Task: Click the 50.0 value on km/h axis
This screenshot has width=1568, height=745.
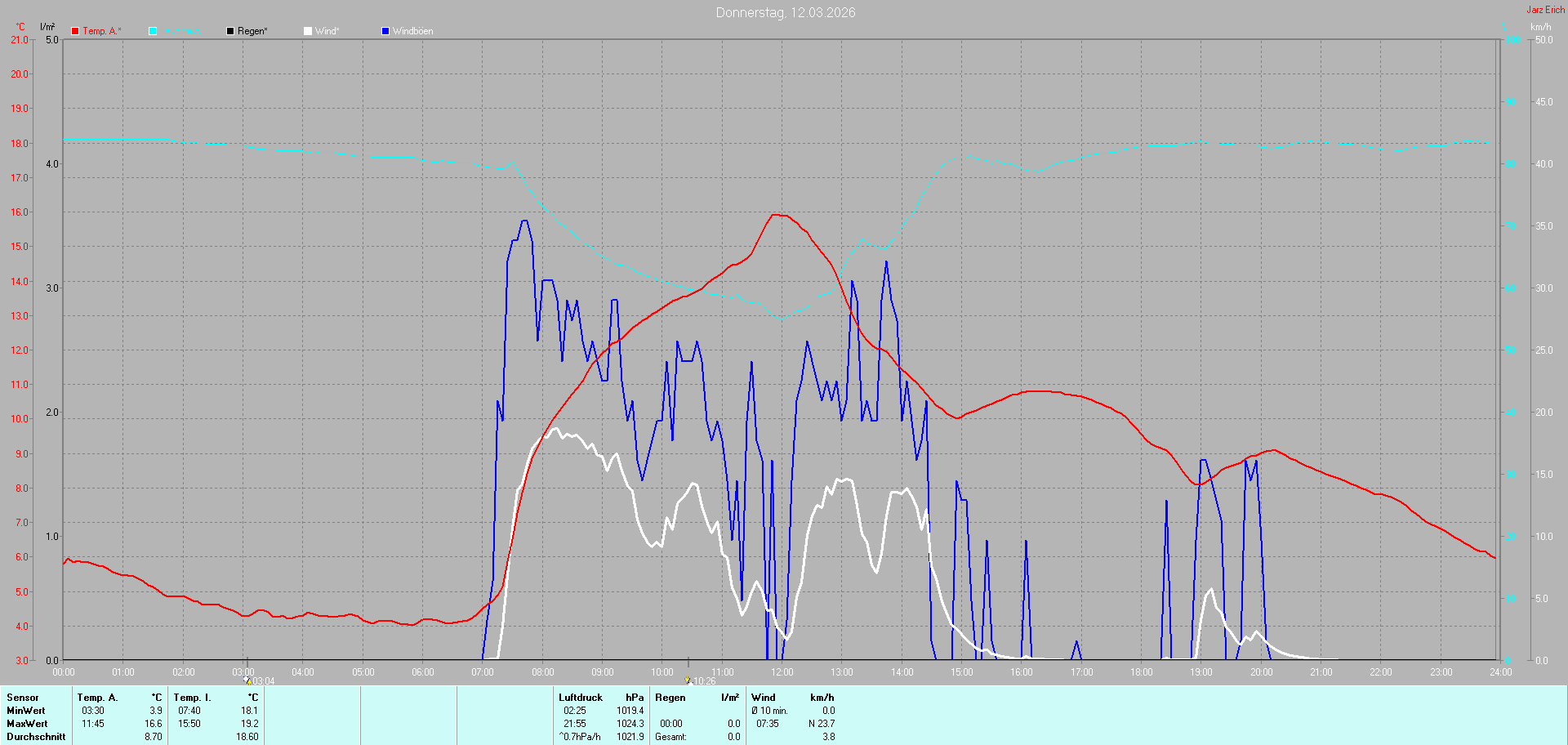Action: click(x=1544, y=40)
